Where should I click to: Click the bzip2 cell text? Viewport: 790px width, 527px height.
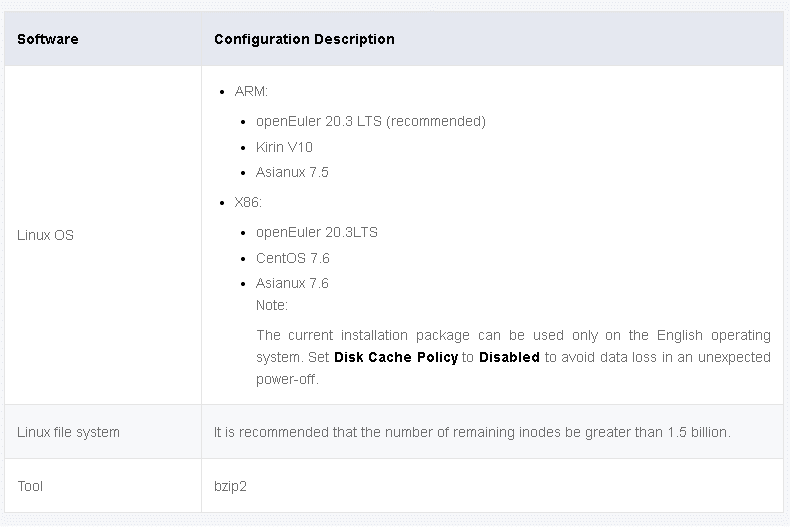(230, 486)
